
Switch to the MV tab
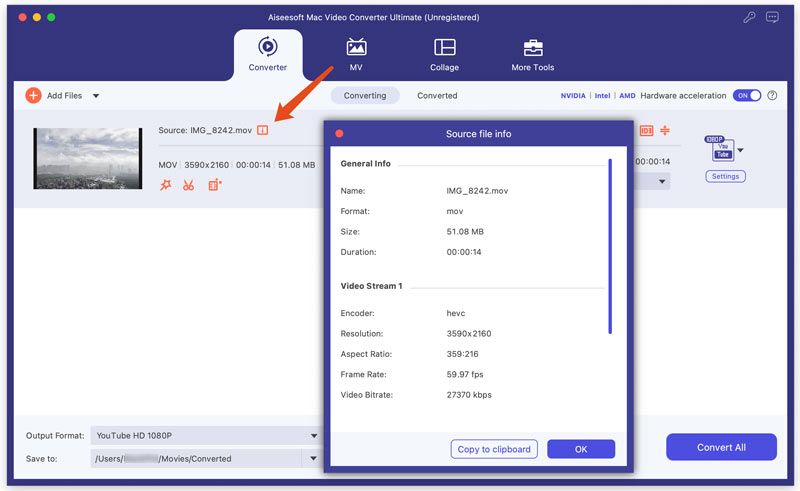356,55
